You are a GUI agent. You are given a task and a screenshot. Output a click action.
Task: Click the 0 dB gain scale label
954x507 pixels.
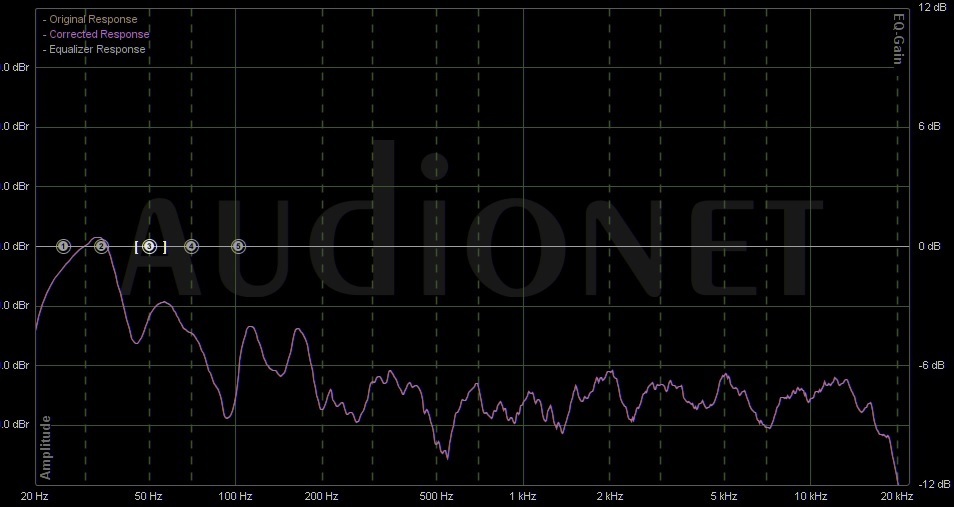[930, 246]
